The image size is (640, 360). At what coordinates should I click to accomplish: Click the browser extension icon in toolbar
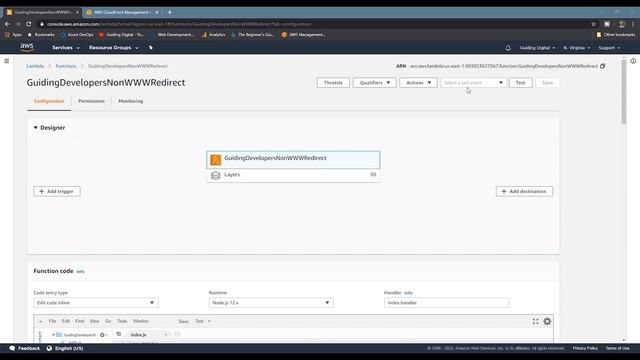tap(607, 24)
